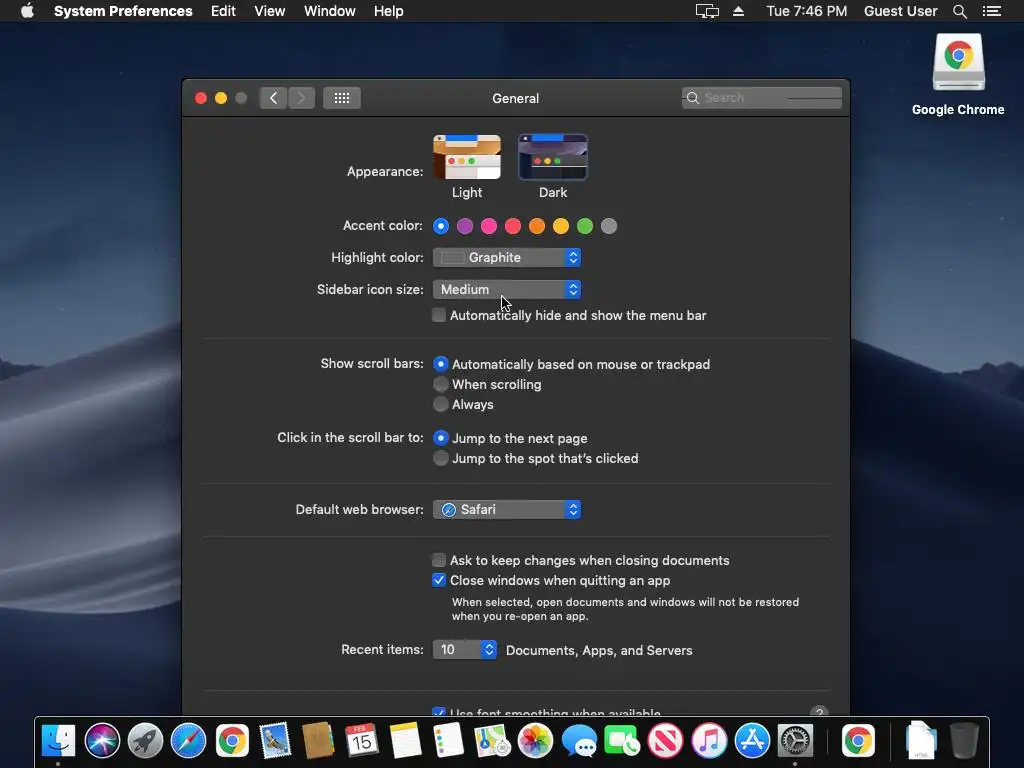Open the Trash in the Dock
The image size is (1024, 768).
coord(964,741)
